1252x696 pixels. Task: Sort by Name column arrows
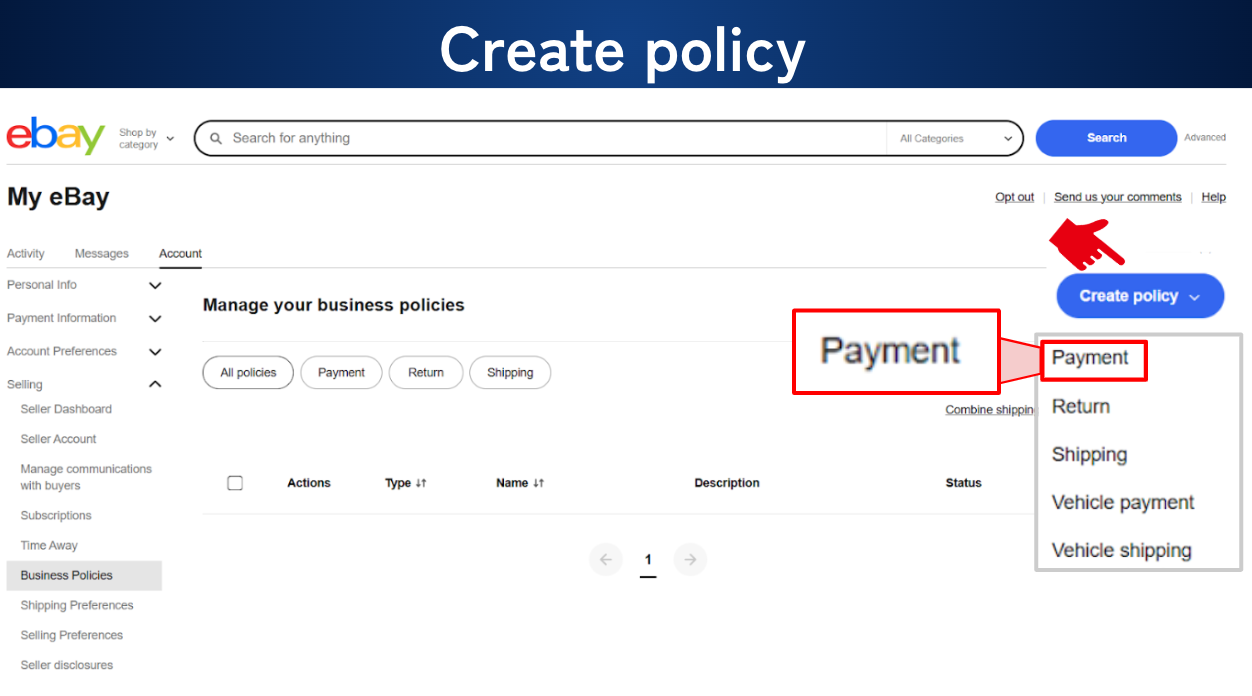coord(538,483)
